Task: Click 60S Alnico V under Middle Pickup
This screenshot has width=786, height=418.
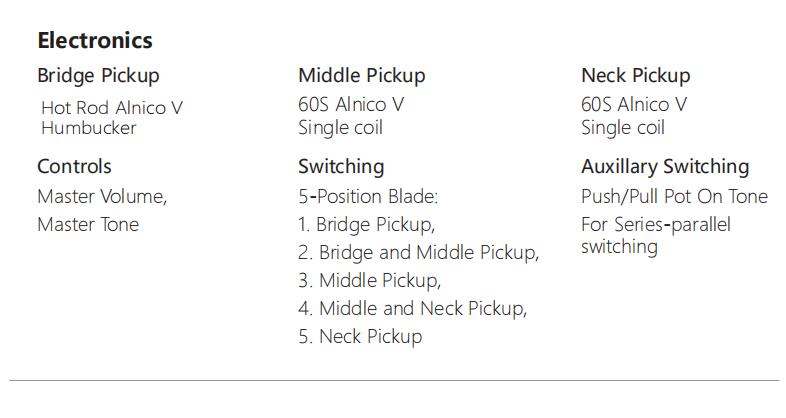Action: 351,104
